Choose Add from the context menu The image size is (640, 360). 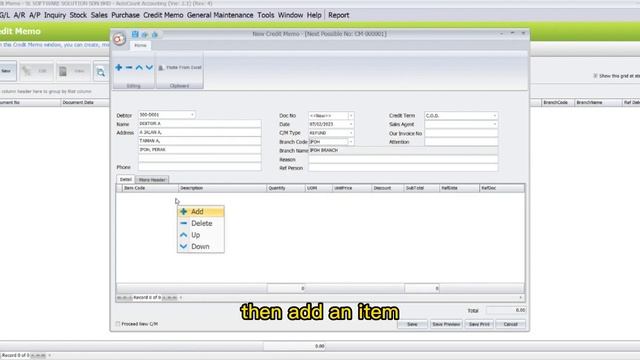tap(200, 211)
